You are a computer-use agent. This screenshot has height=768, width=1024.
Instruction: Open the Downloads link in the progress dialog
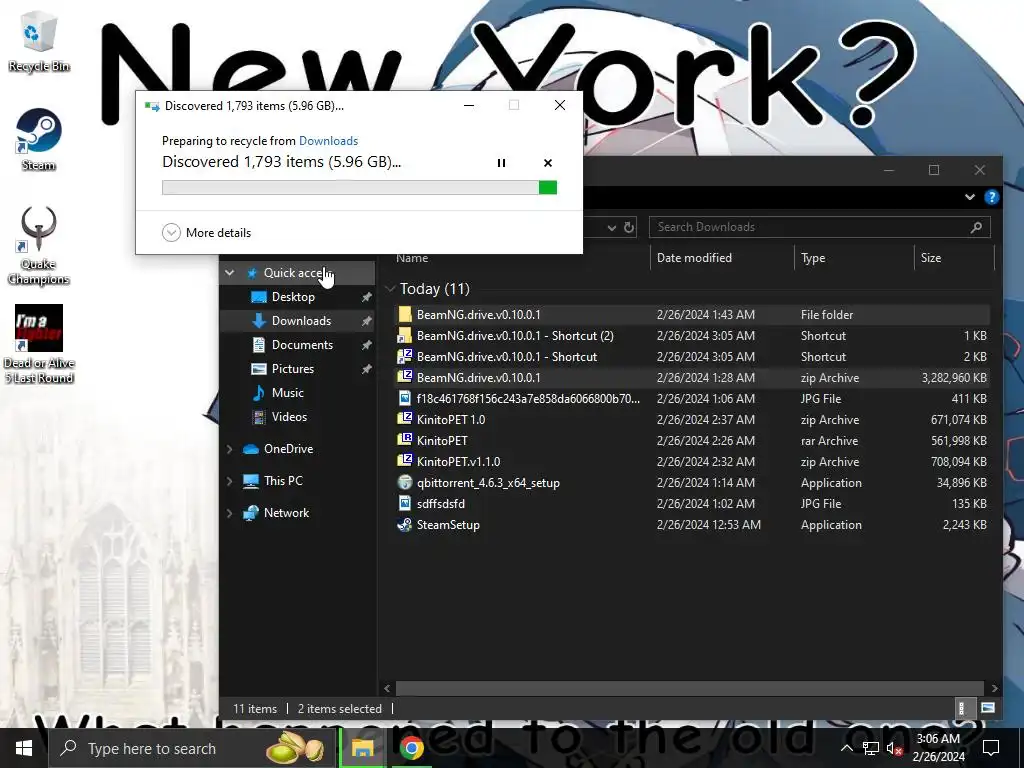328,141
